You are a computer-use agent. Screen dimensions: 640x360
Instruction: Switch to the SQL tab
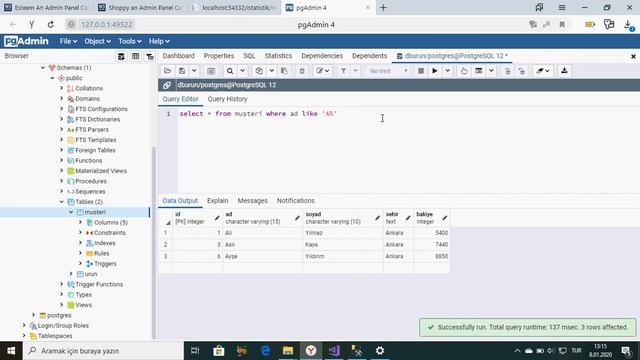click(x=249, y=56)
